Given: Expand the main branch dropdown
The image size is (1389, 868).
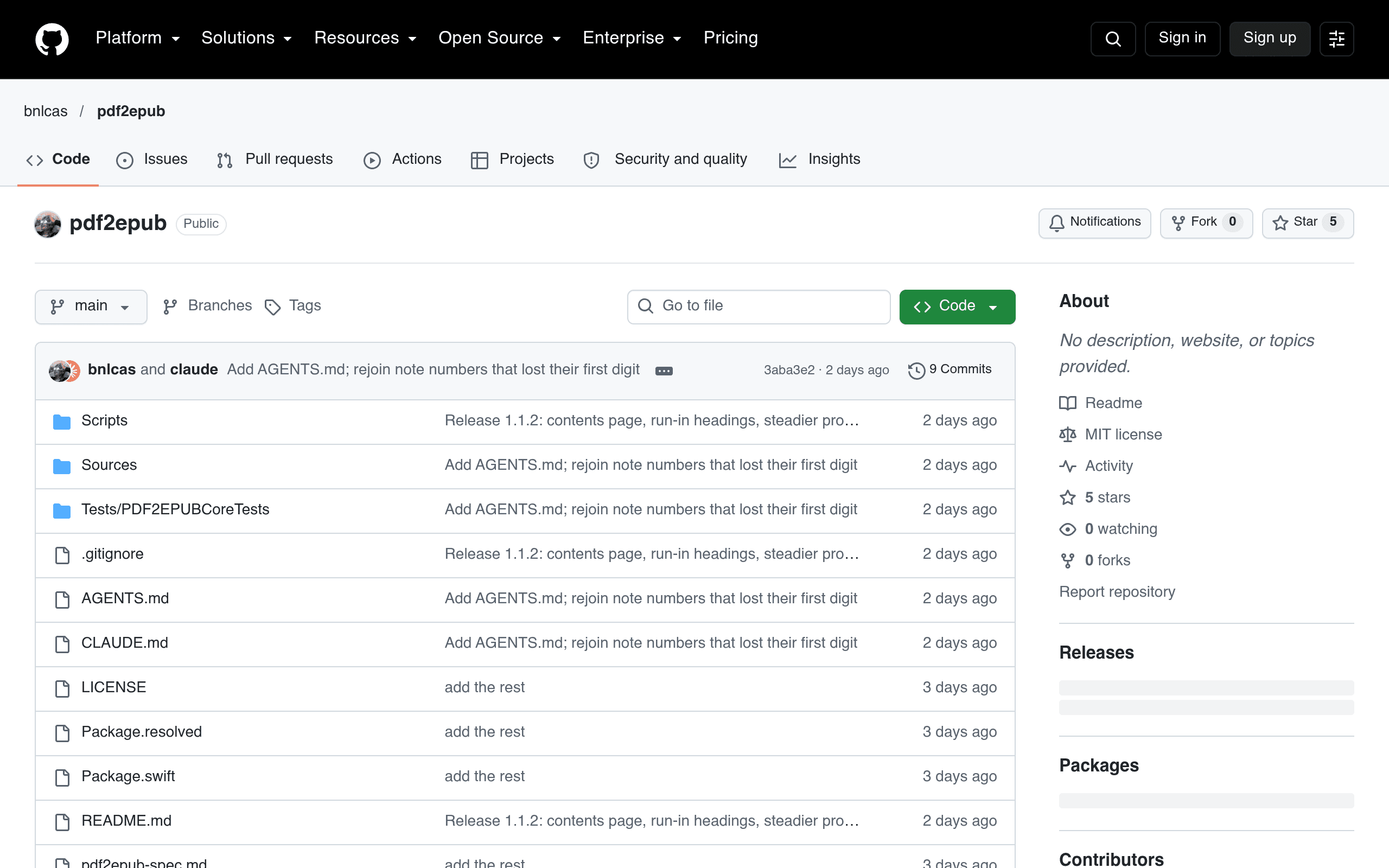Looking at the screenshot, I should point(91,307).
